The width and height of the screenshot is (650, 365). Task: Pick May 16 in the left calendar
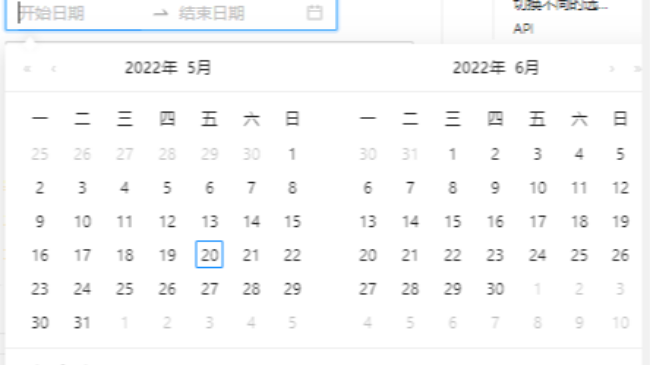coord(39,255)
